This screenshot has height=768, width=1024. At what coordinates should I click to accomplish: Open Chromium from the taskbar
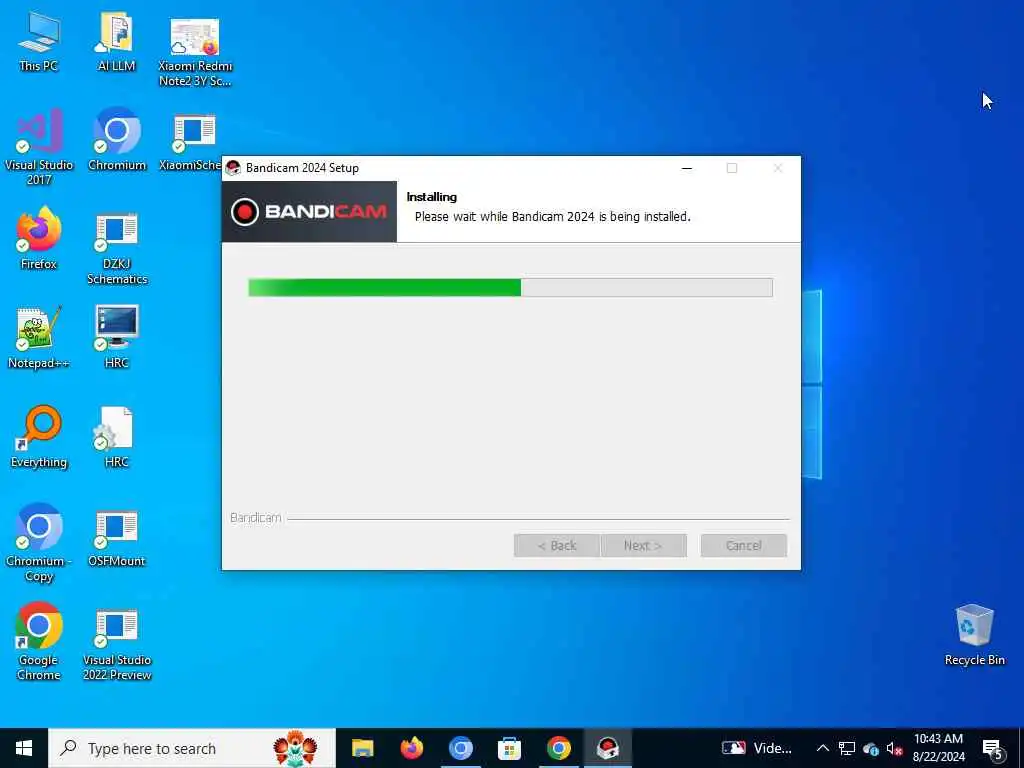(x=460, y=748)
